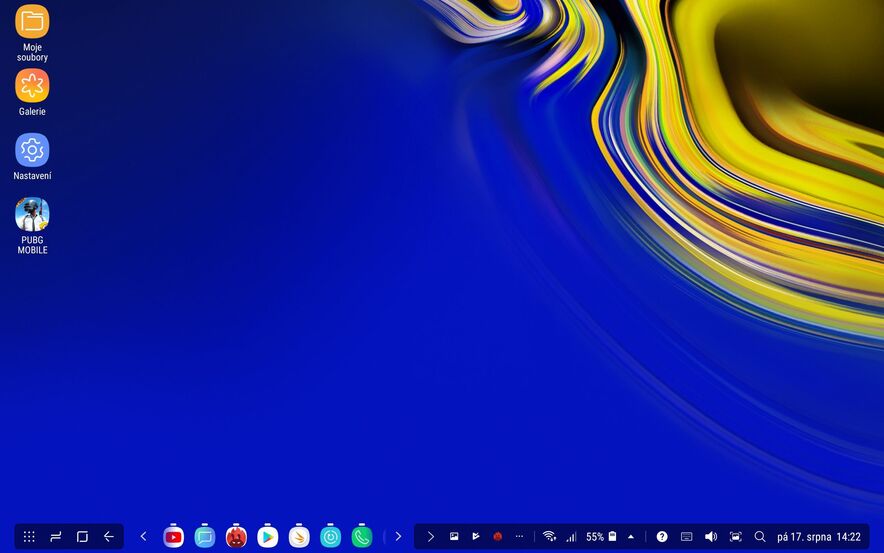Viewport: 884px width, 553px height.
Task: Open Moje soubory file manager
Action: click(x=32, y=22)
